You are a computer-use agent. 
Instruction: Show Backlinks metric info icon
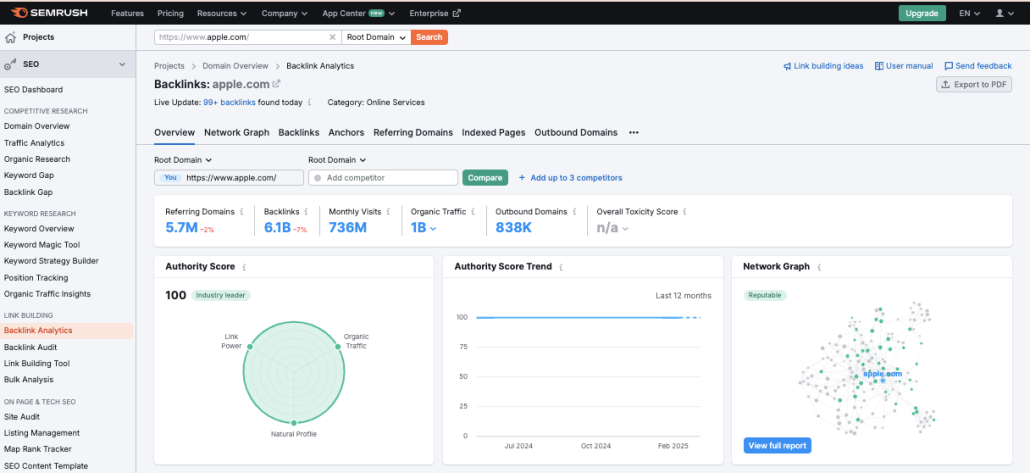click(x=307, y=212)
